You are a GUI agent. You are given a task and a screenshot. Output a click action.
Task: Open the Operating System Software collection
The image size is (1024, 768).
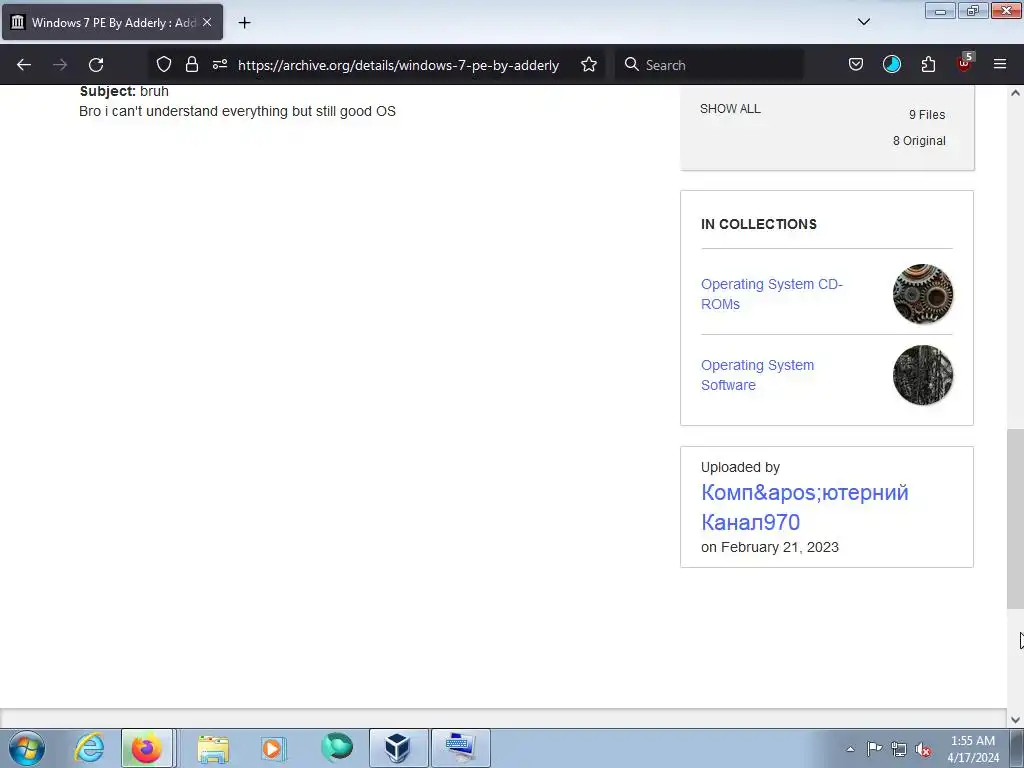(757, 375)
